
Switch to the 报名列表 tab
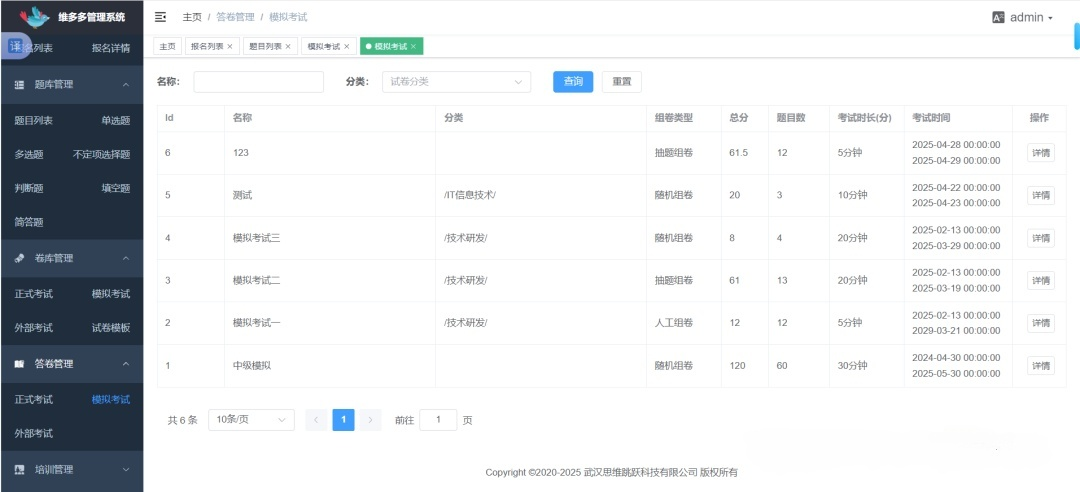click(207, 46)
